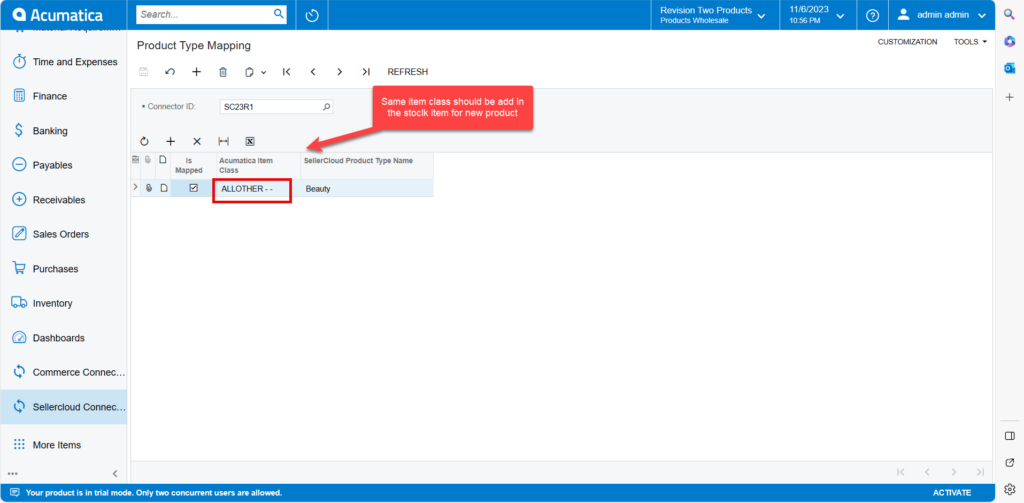Click the browser sidebar panel toggle icon

[x=1009, y=436]
